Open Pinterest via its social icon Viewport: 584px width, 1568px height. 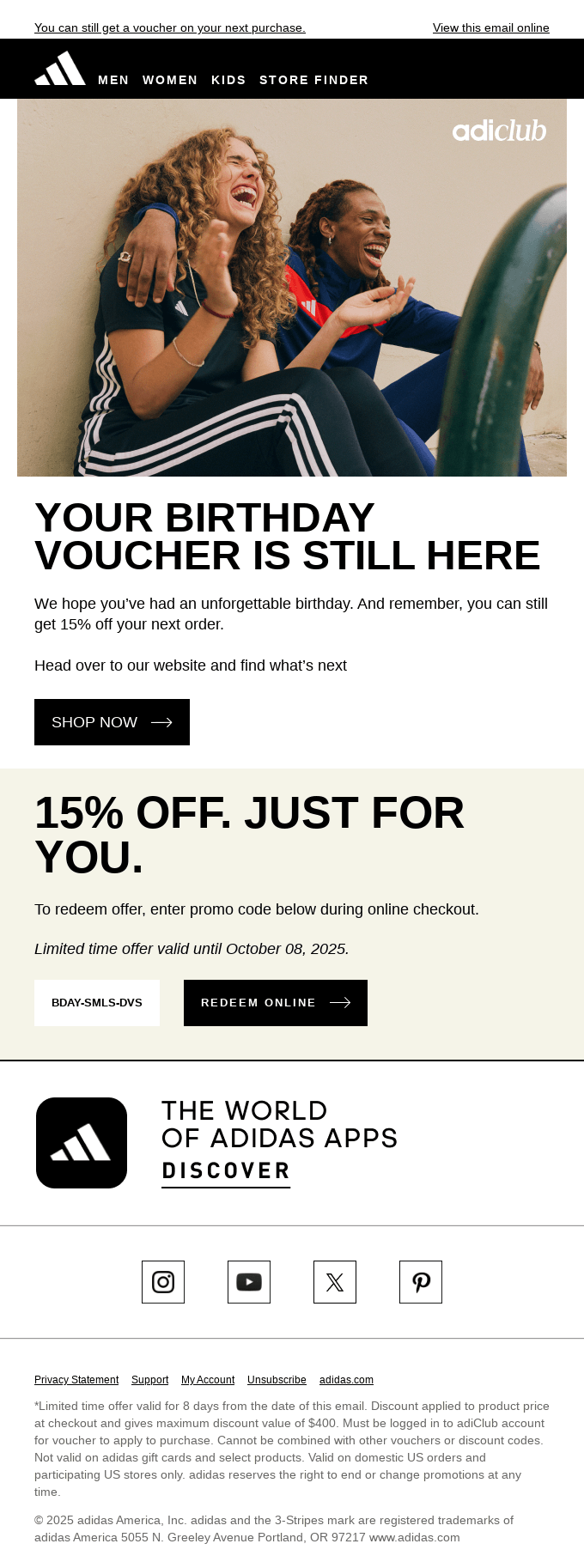[x=421, y=1282]
